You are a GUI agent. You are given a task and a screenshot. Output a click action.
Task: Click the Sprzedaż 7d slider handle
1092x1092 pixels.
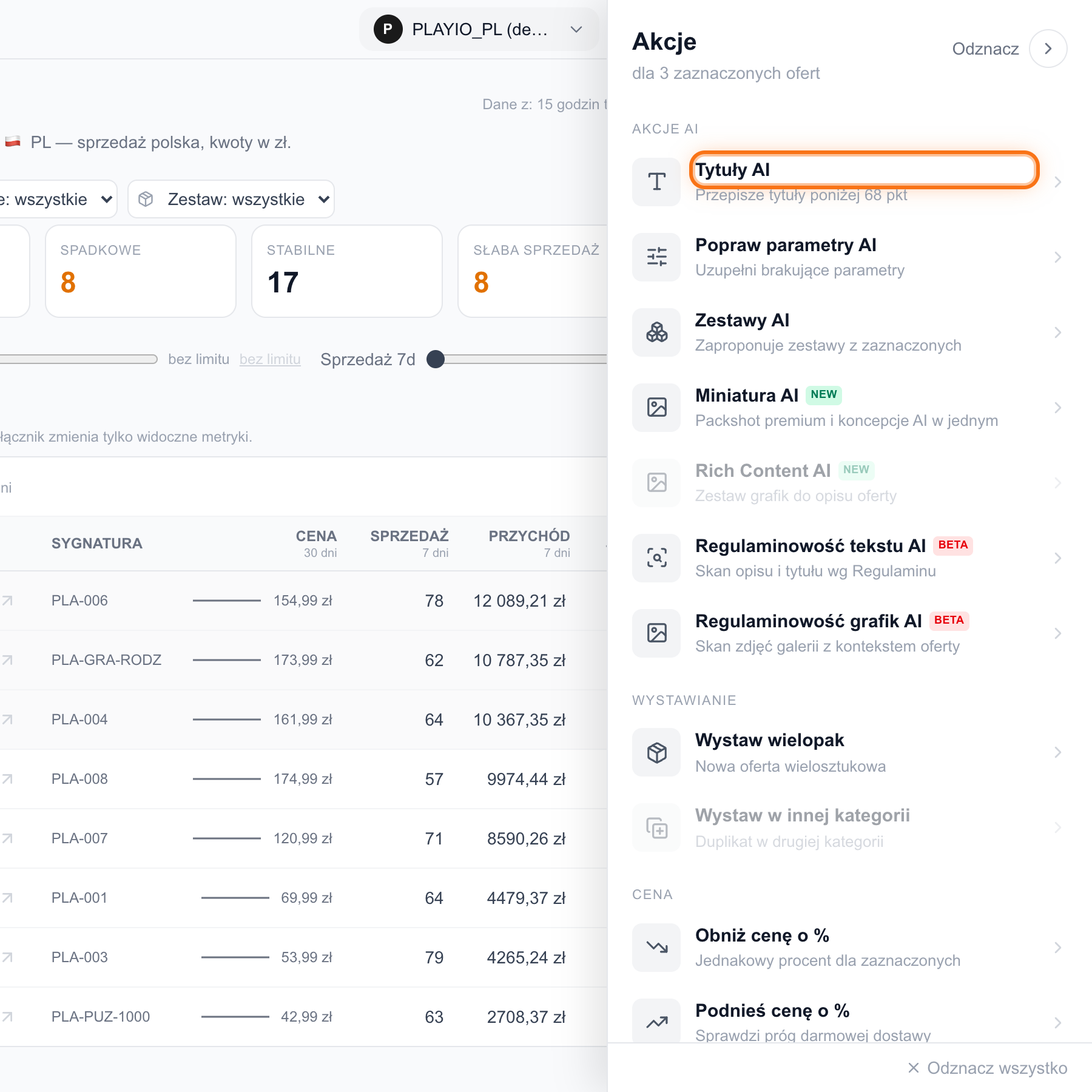(436, 359)
